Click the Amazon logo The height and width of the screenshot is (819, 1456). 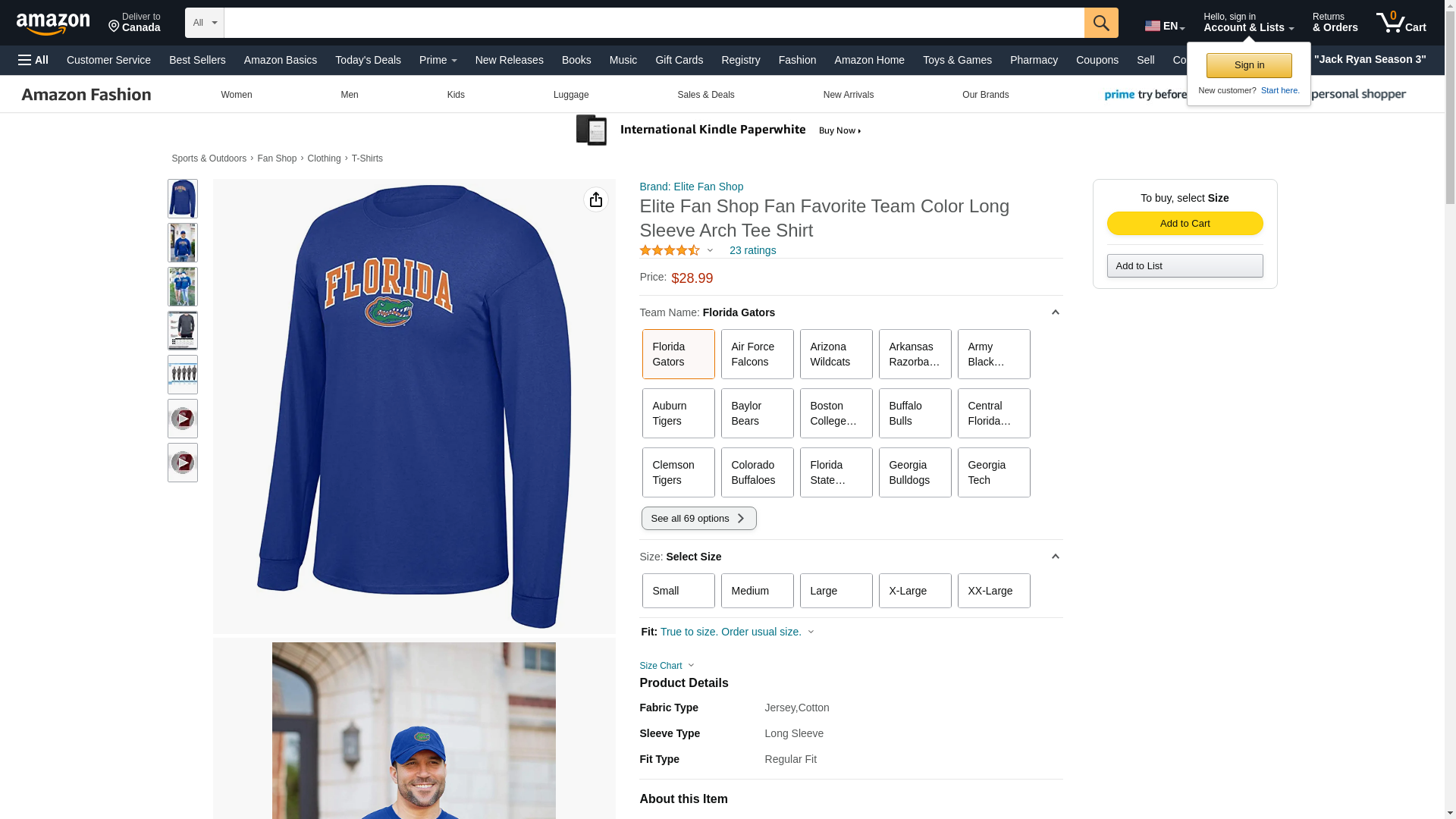click(x=53, y=24)
